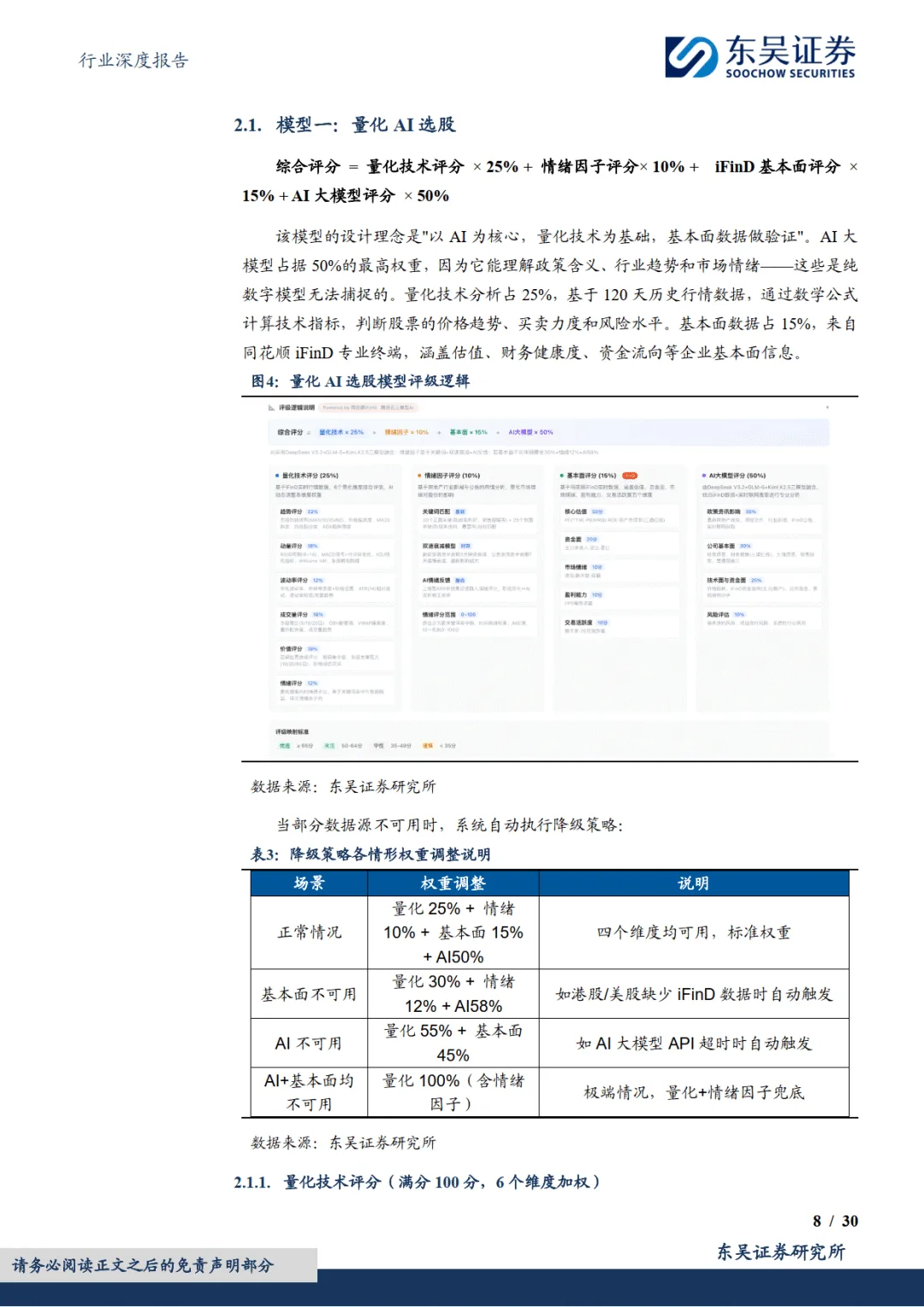This screenshot has width=924, height=1307.
Task: Click the 极端情况, 量化+情绪因子兜底 cell
Action: point(694,1092)
